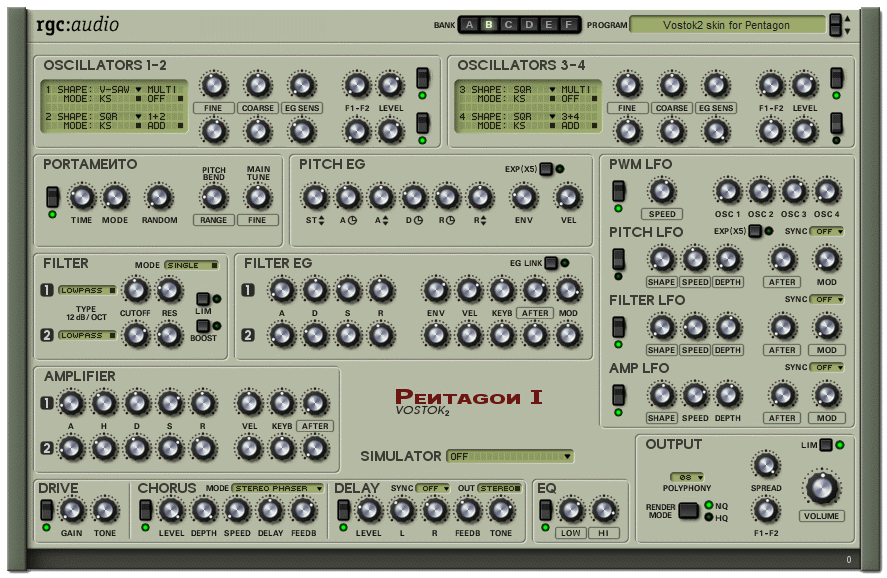The height and width of the screenshot is (578, 887).
Task: Toggle Pitch EG EXP(X5) switch
Action: coord(546,169)
